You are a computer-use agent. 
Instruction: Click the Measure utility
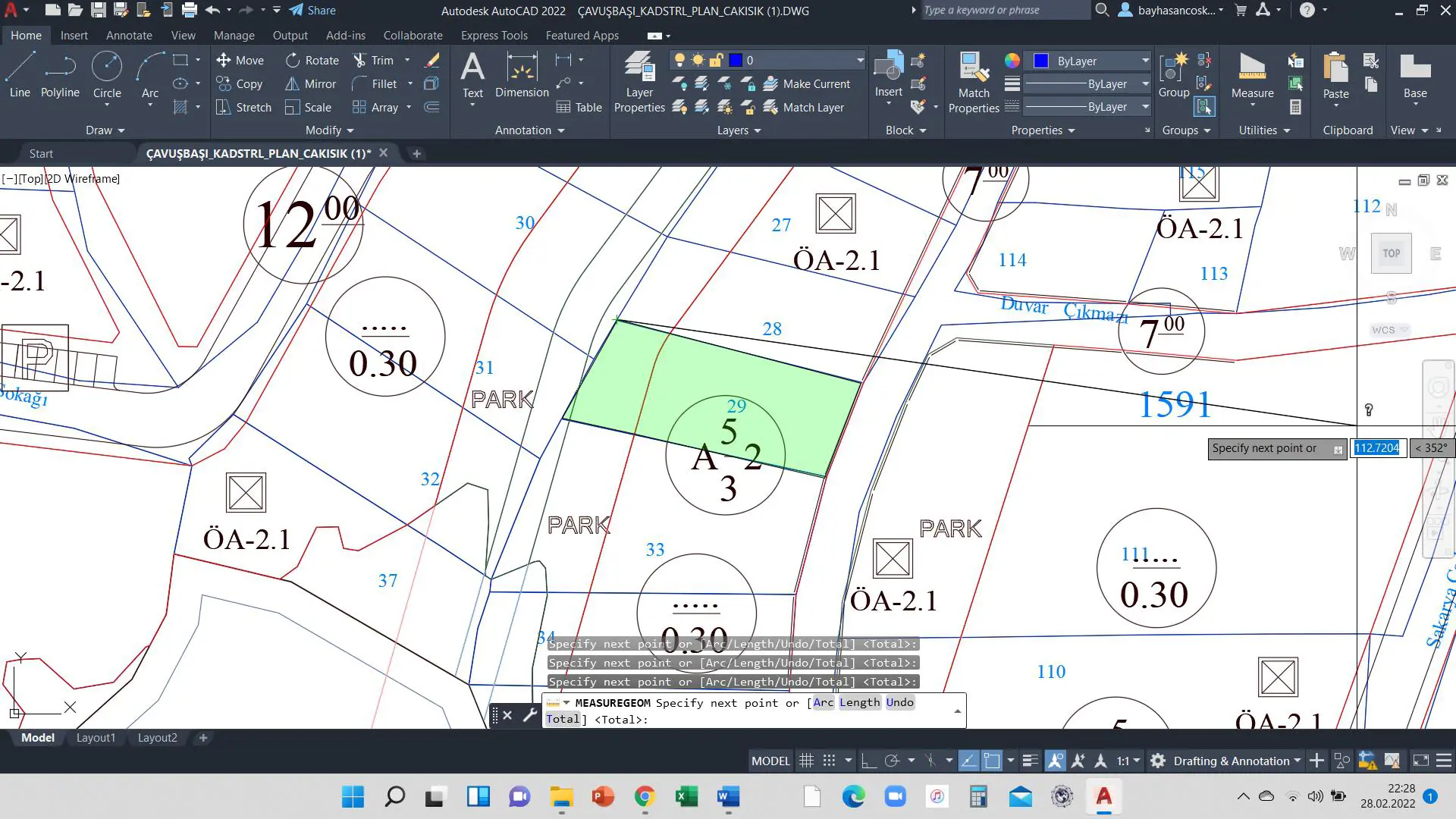[1252, 74]
